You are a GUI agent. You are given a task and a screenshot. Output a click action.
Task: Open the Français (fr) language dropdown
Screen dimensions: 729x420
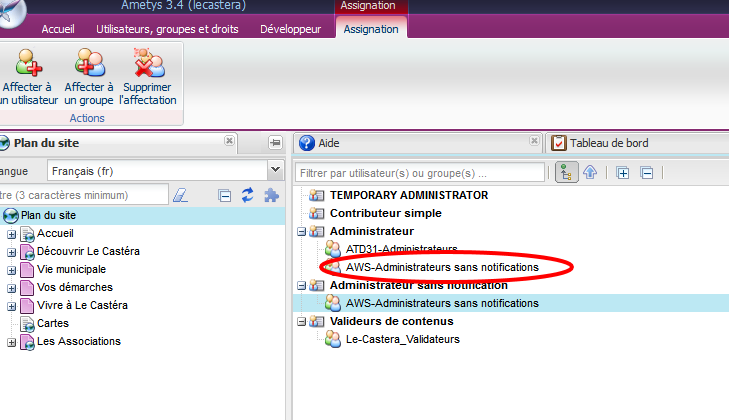pos(275,170)
